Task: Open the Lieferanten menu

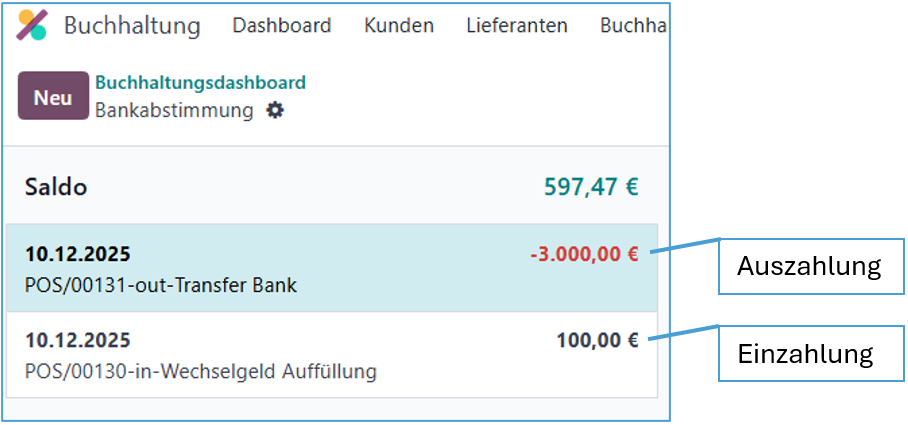Action: 517,26
